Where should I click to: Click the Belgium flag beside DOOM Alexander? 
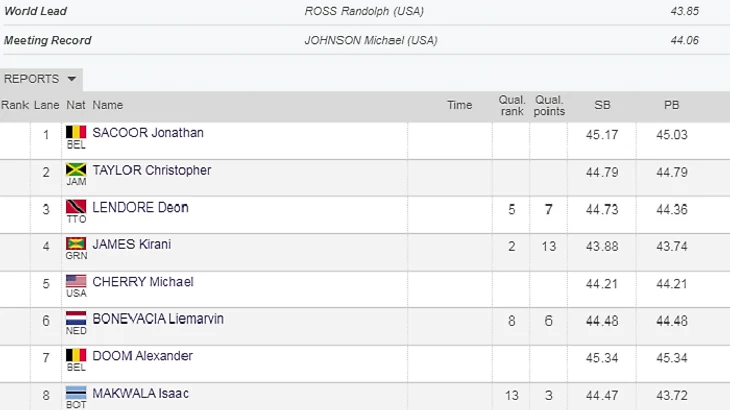pos(76,355)
